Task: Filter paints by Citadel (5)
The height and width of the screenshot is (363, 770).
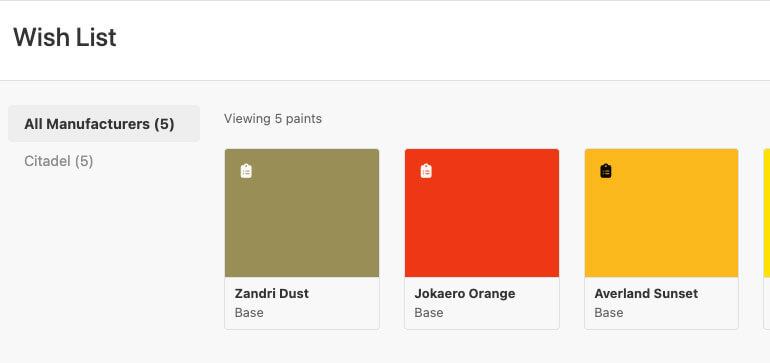Action: [x=58, y=161]
